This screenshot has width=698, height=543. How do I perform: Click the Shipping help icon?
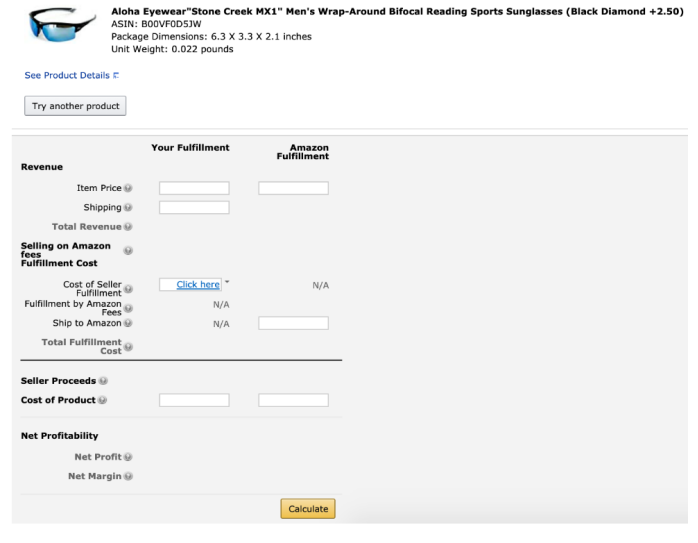pyautogui.click(x=128, y=207)
